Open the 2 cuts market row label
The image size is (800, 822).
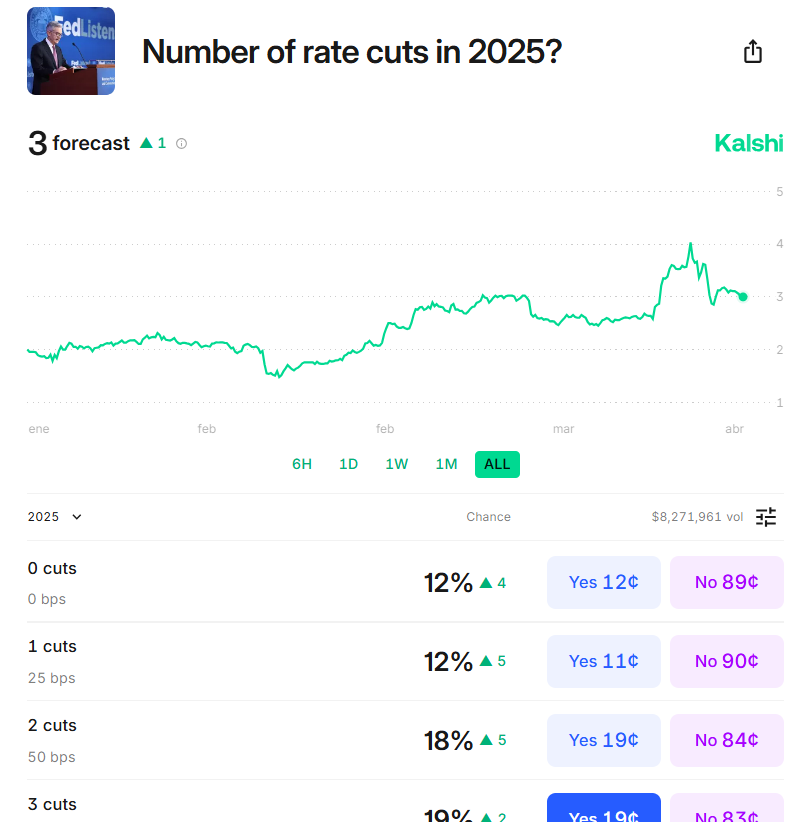(52, 726)
